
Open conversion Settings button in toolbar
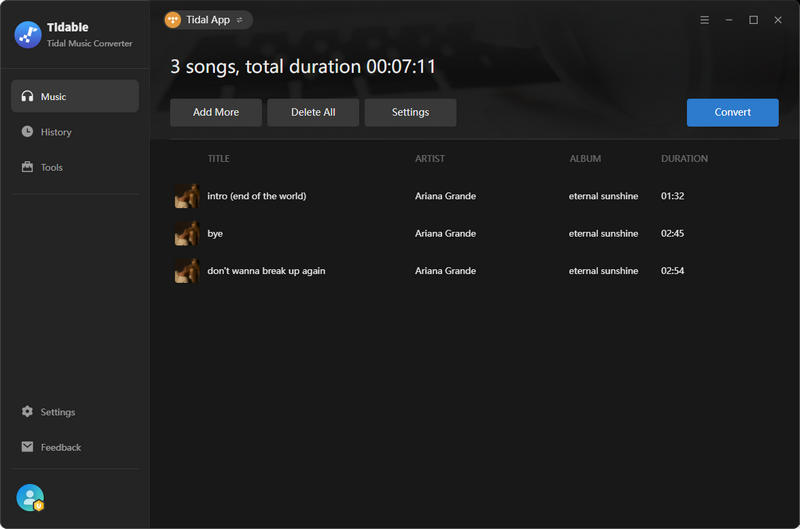coord(410,112)
